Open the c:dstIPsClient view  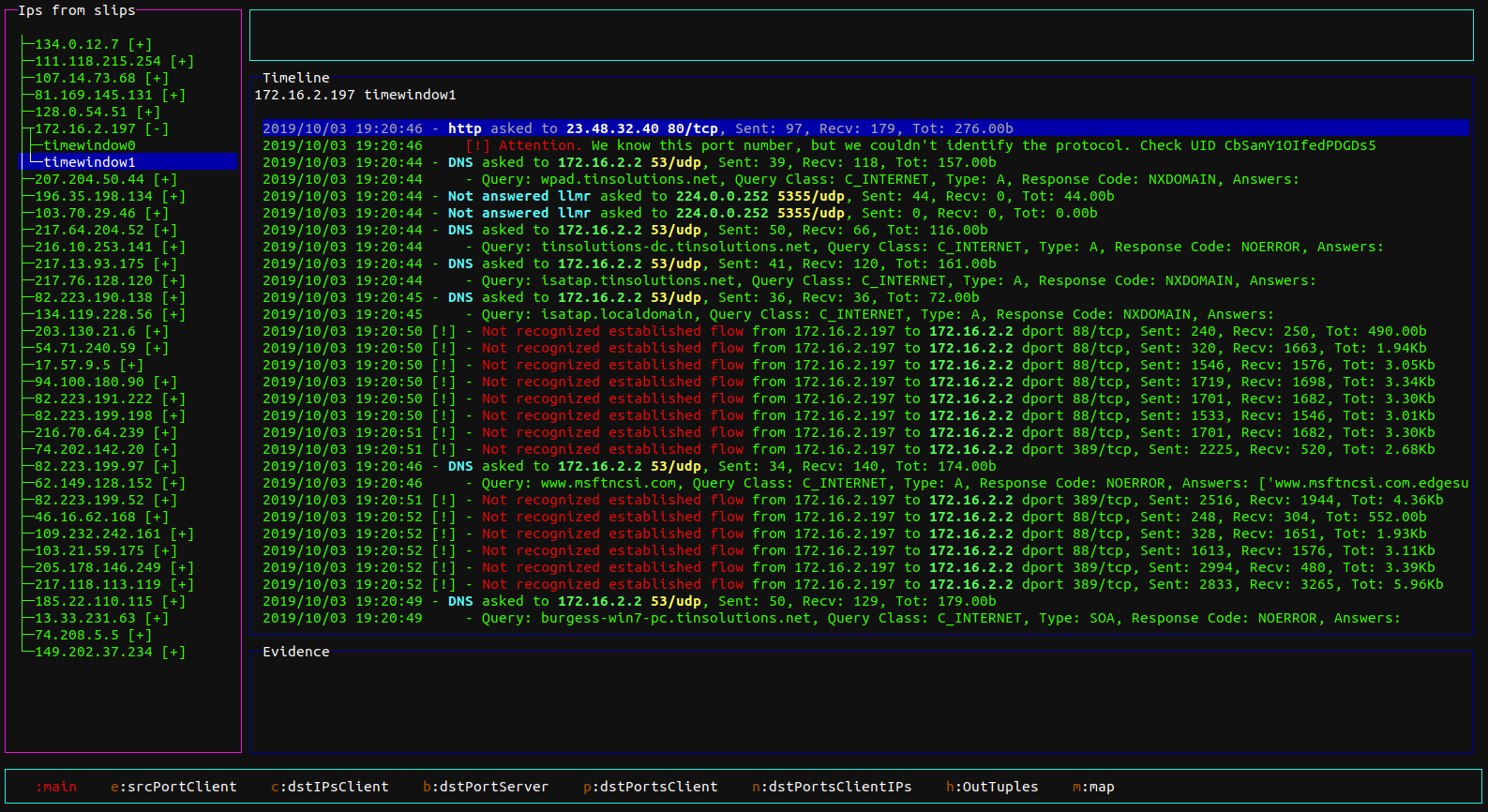click(329, 787)
